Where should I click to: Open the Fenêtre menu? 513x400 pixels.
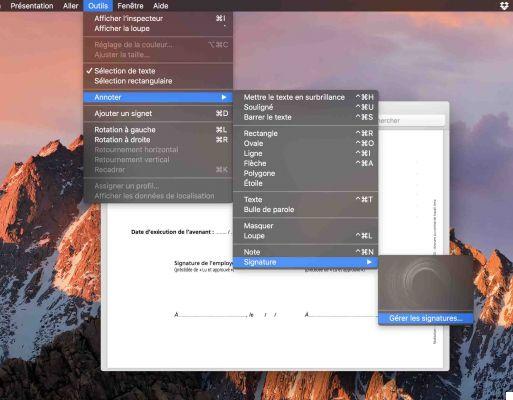coord(130,6)
